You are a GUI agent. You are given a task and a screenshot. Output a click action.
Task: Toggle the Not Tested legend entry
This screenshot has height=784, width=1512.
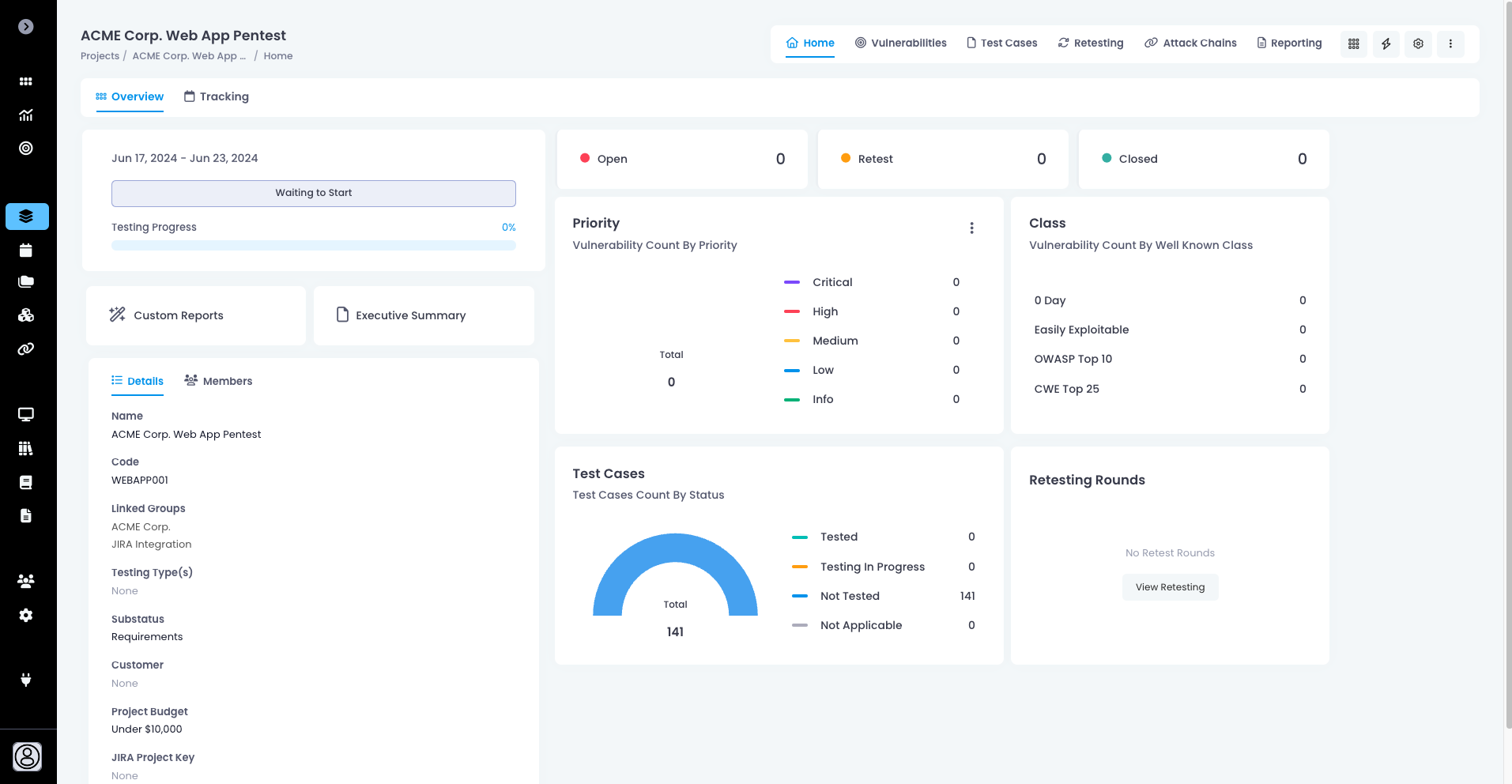pos(849,596)
